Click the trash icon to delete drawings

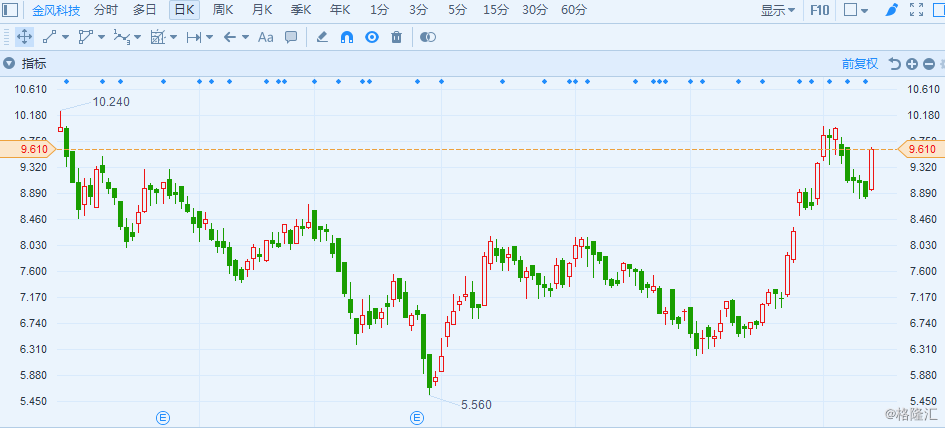pos(396,37)
